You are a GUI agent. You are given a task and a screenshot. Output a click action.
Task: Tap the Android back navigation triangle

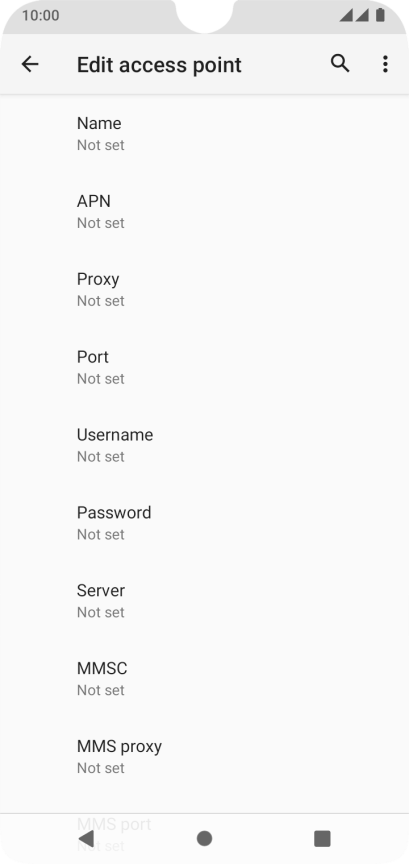pyautogui.click(x=86, y=838)
